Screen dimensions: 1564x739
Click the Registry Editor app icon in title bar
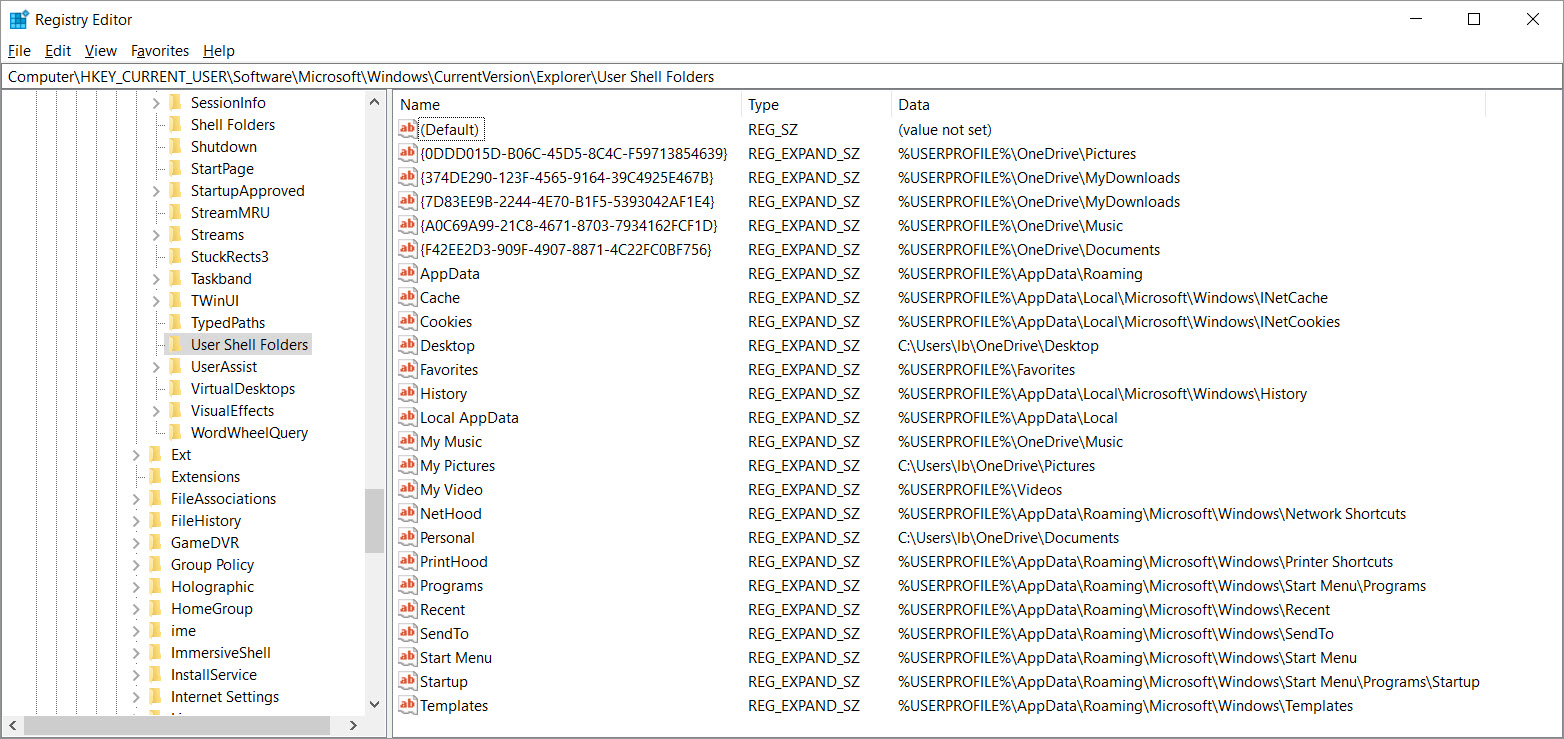18,19
